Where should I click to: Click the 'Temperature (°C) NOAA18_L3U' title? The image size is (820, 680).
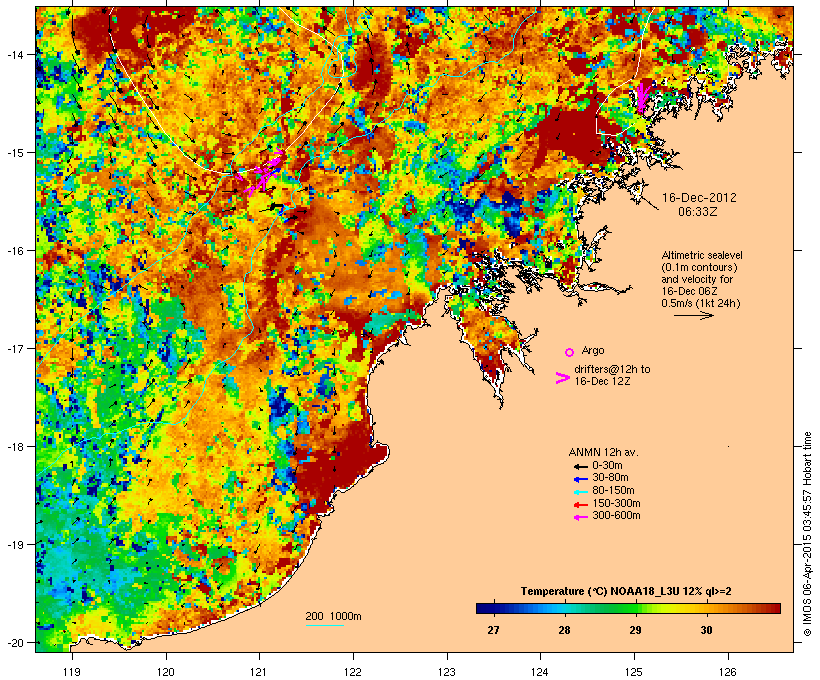pyautogui.click(x=601, y=591)
